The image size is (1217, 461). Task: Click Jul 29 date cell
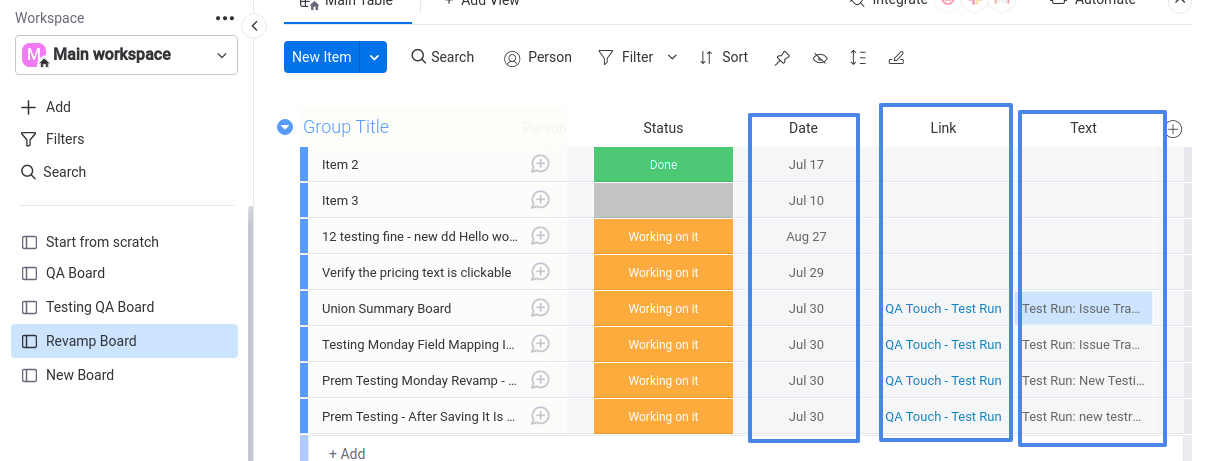tap(806, 273)
